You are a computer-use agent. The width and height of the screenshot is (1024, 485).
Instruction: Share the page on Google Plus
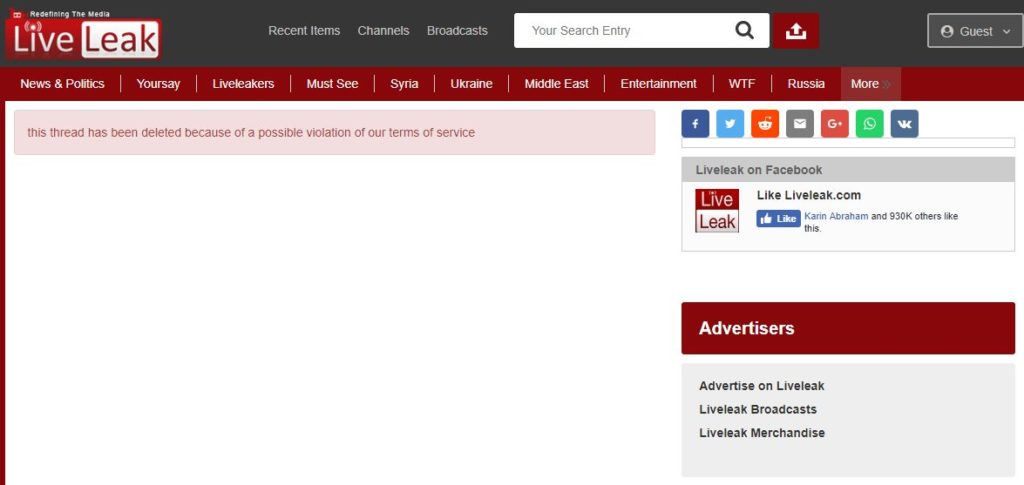tap(835, 124)
